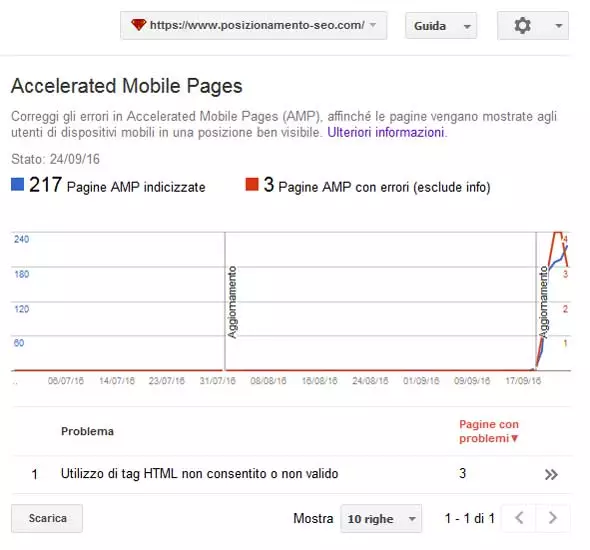590x550 pixels.
Task: Open row Utilizzo di tag HTML non consentito
Action: click(291, 474)
